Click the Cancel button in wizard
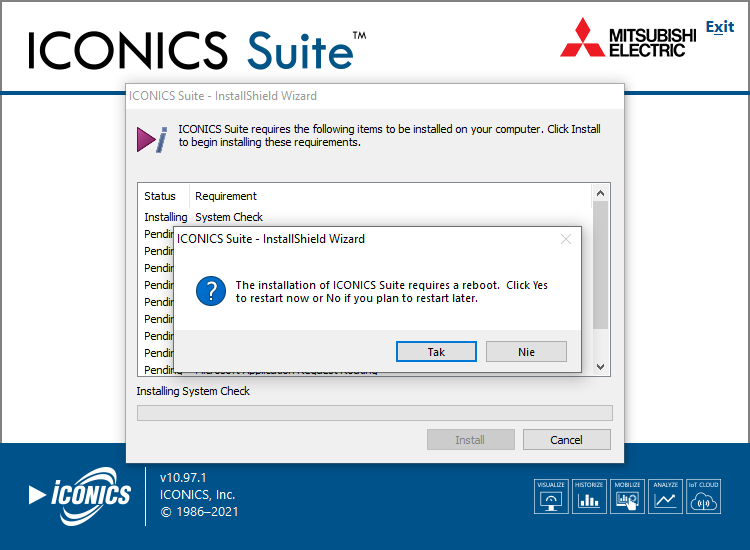The height and width of the screenshot is (550, 750). pos(566,440)
